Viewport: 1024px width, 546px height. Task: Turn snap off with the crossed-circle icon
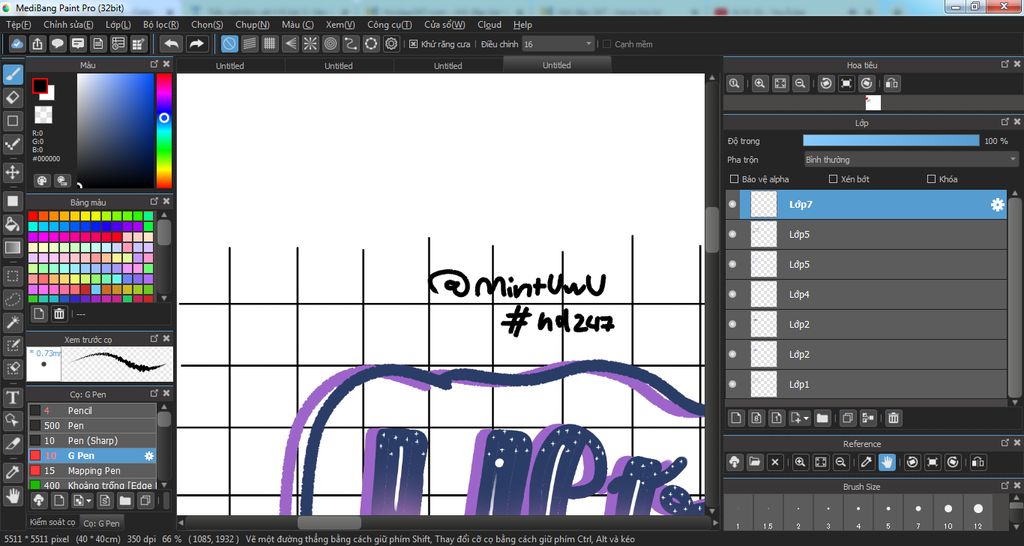tap(229, 44)
